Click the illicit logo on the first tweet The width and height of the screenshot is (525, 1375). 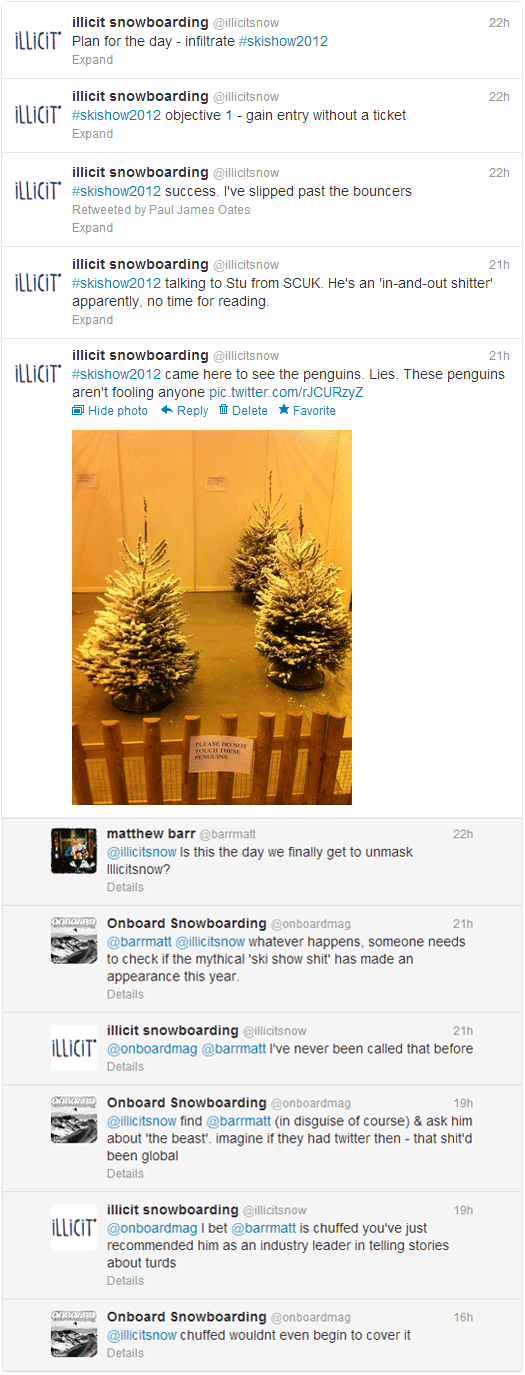point(38,39)
